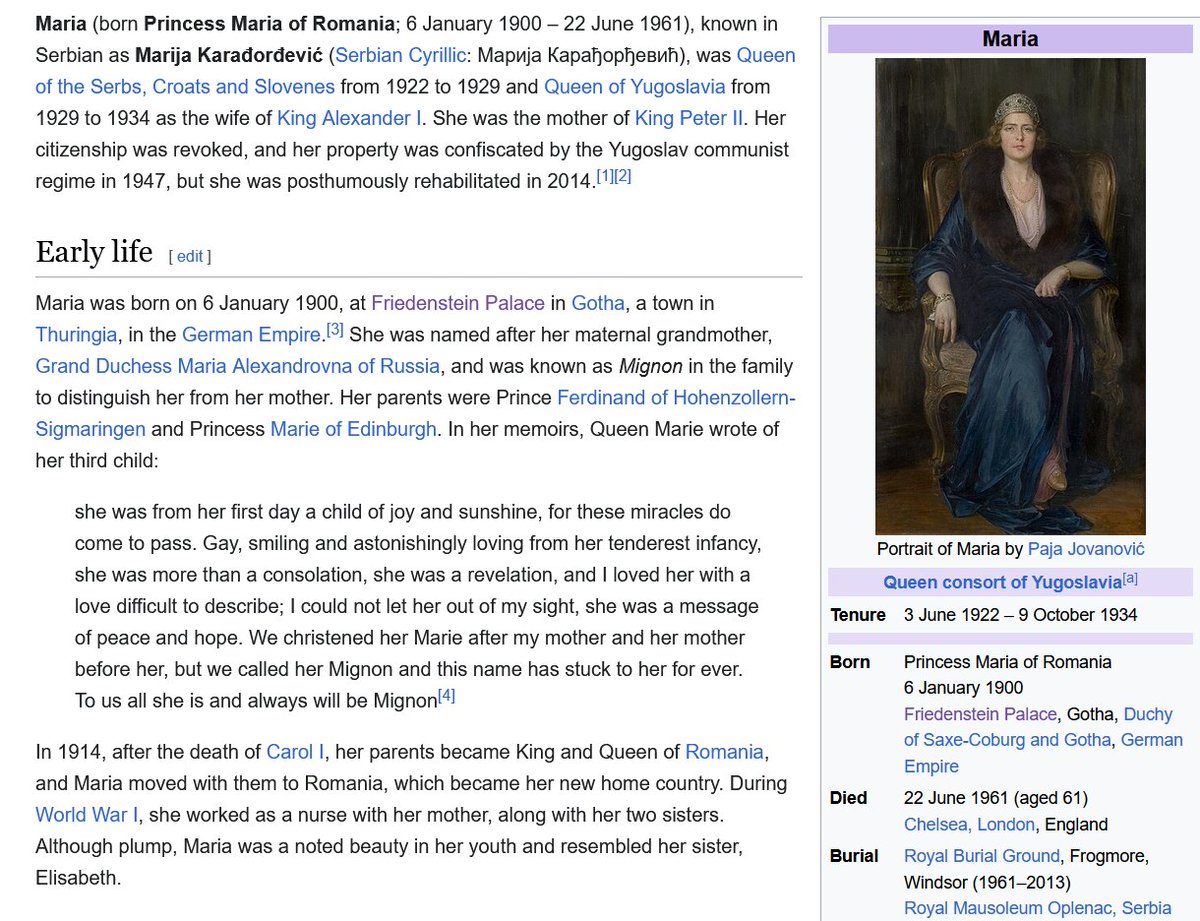The image size is (1200, 921).
Task: Open citation reference [3]
Action: pyautogui.click(x=334, y=329)
